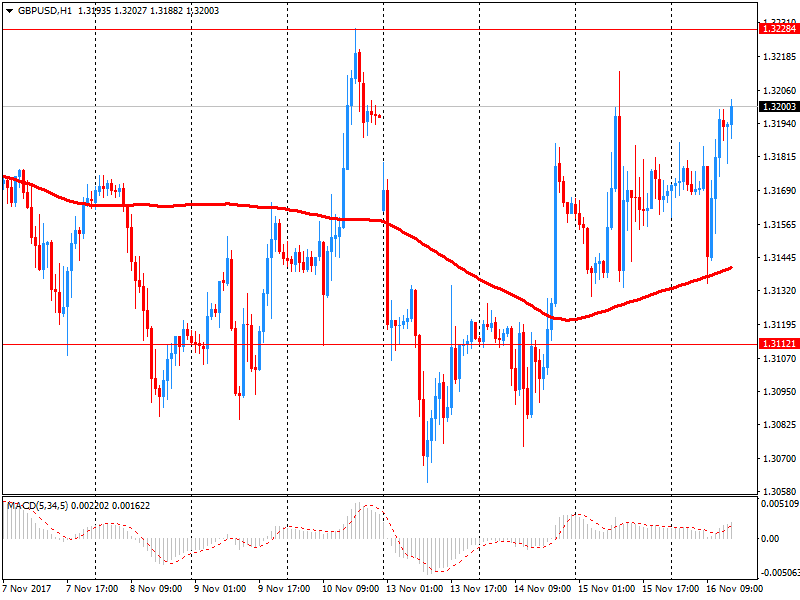Click the black 1.32003 current price label
800x600 pixels.
pyautogui.click(x=779, y=107)
